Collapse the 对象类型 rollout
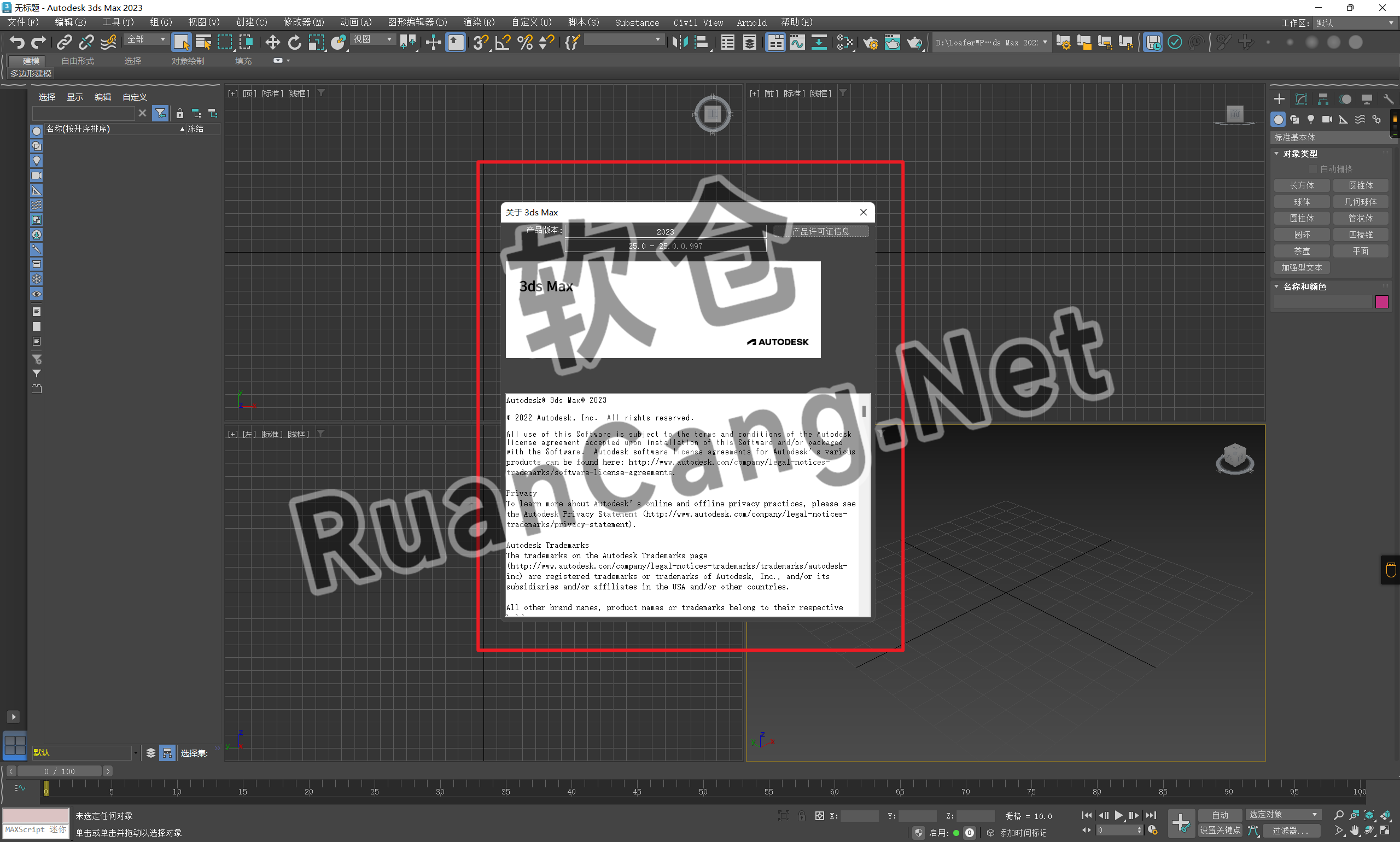1400x842 pixels. 1299,154
